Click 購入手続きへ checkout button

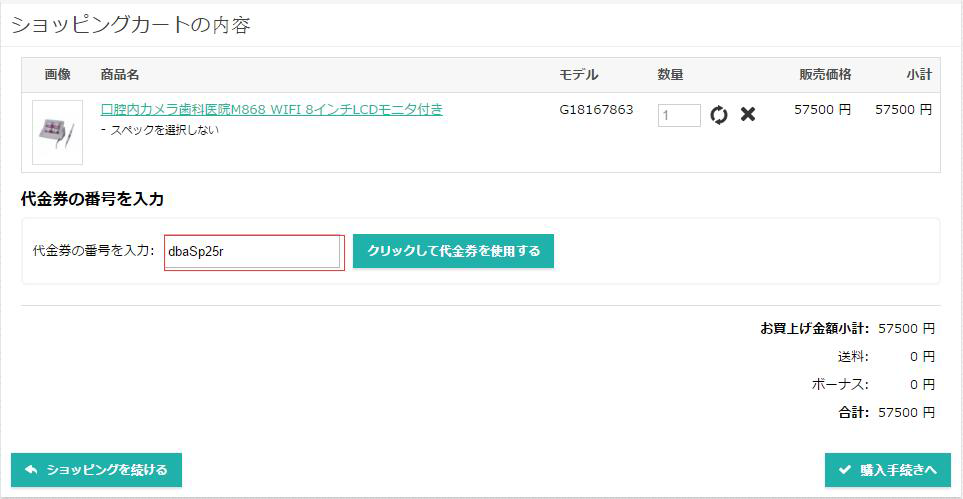pyautogui.click(x=888, y=470)
